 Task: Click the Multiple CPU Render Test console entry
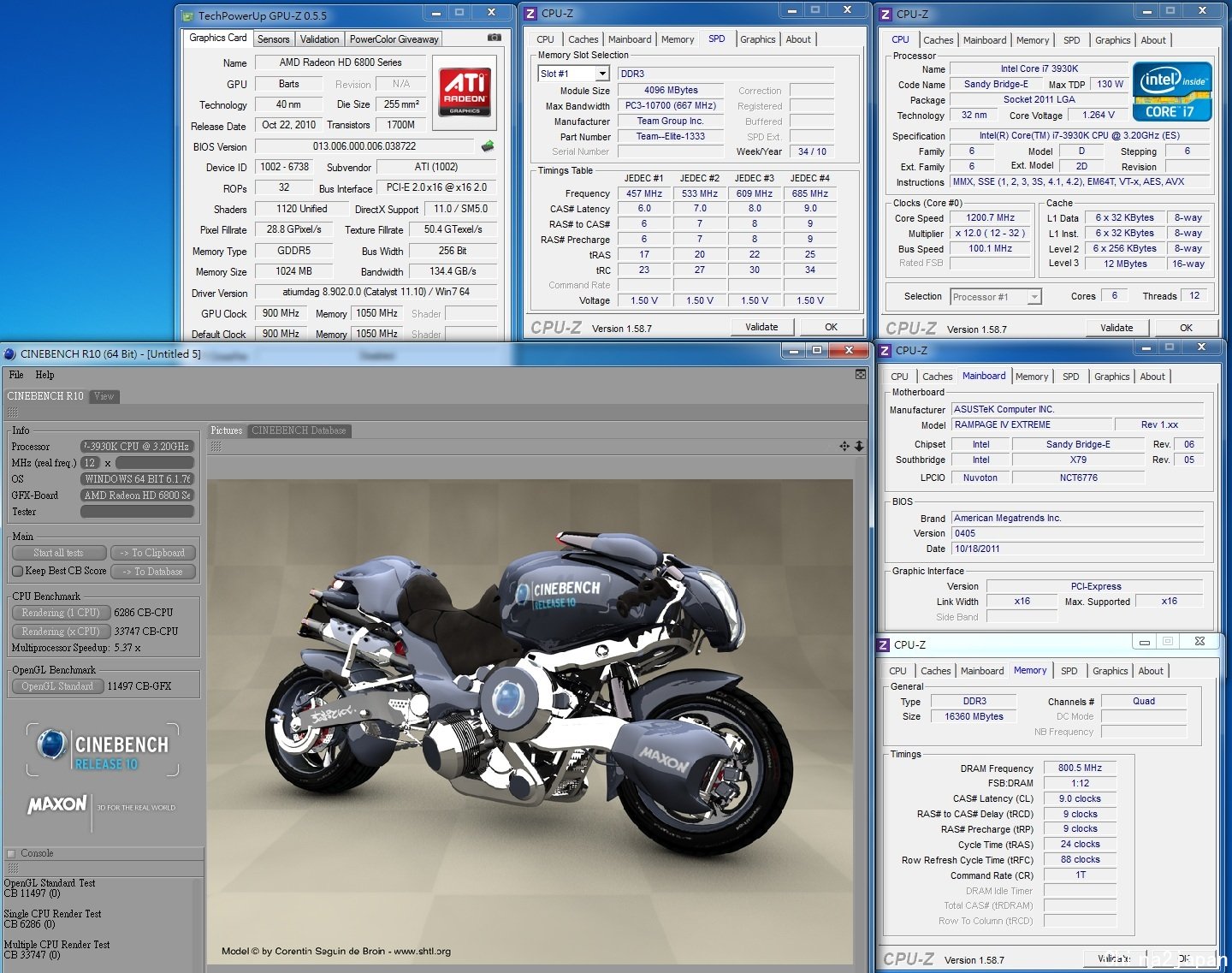point(56,950)
